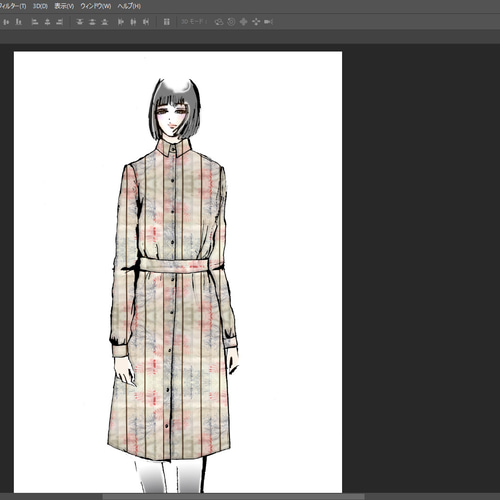The image size is (500, 500).
Task: Select the 3D zoom camera icon
Action: [269, 22]
